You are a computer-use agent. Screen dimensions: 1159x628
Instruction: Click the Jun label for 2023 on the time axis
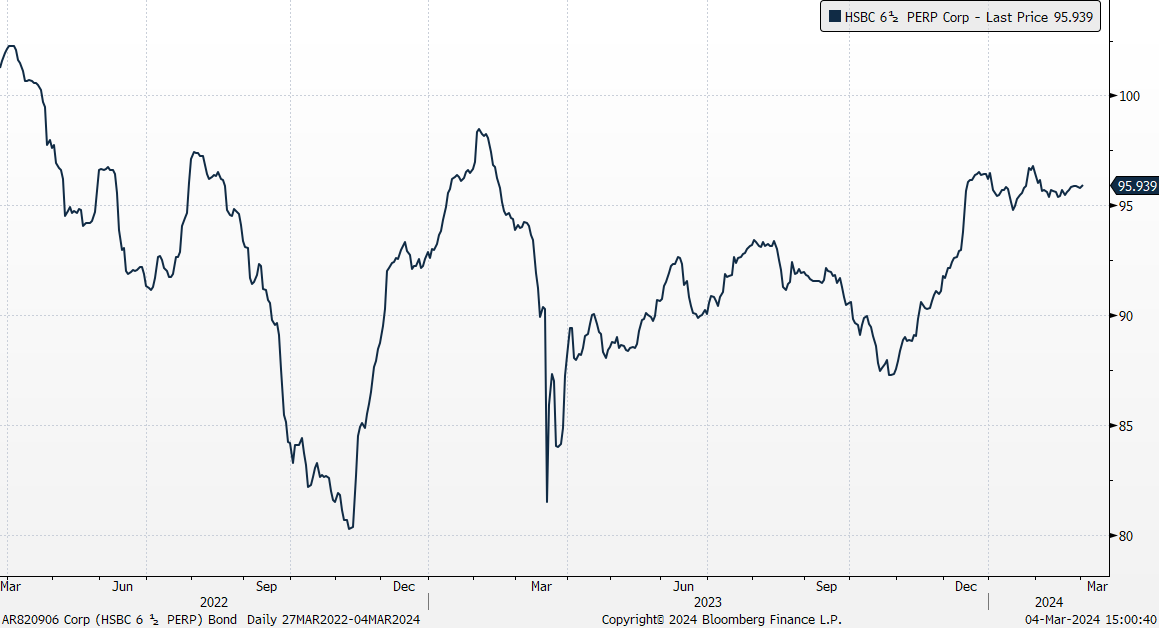[x=683, y=587]
